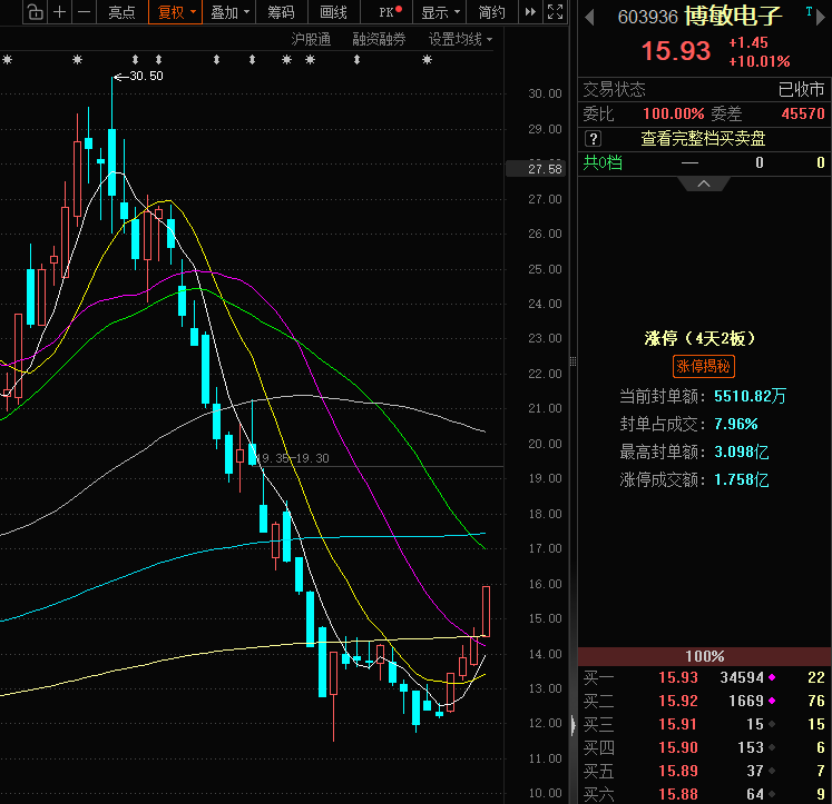Click the last red limit-up candlestick
Viewport: 832px width, 804px height.
pos(486,611)
